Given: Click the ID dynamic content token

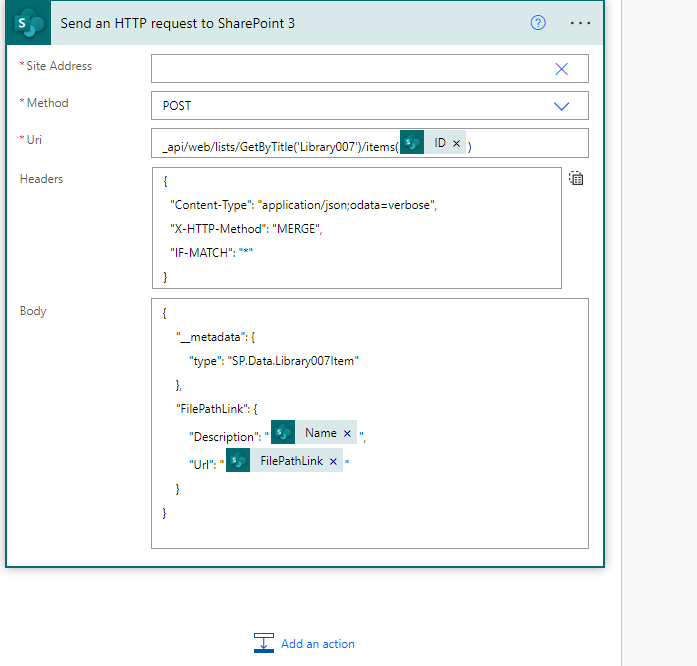Looking at the screenshot, I should (433, 142).
